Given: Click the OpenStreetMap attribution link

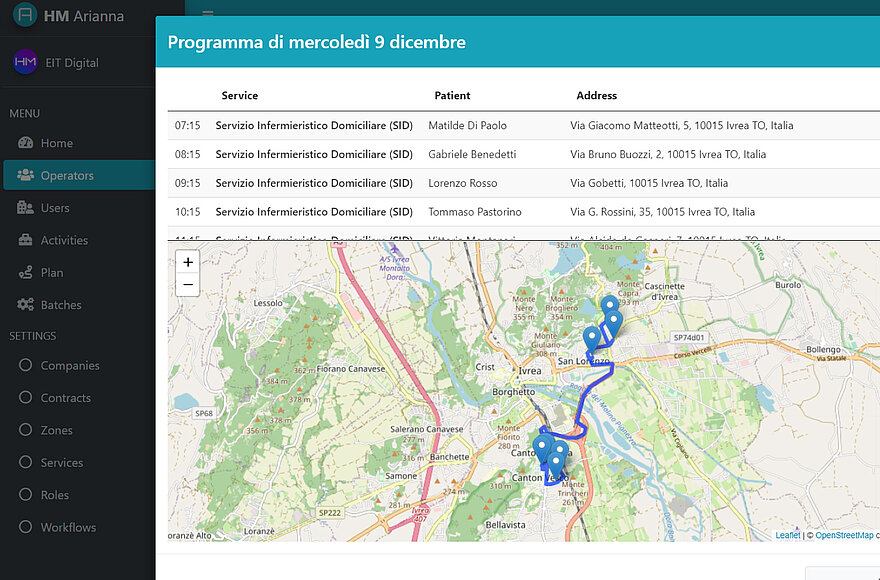Looking at the screenshot, I should point(843,535).
